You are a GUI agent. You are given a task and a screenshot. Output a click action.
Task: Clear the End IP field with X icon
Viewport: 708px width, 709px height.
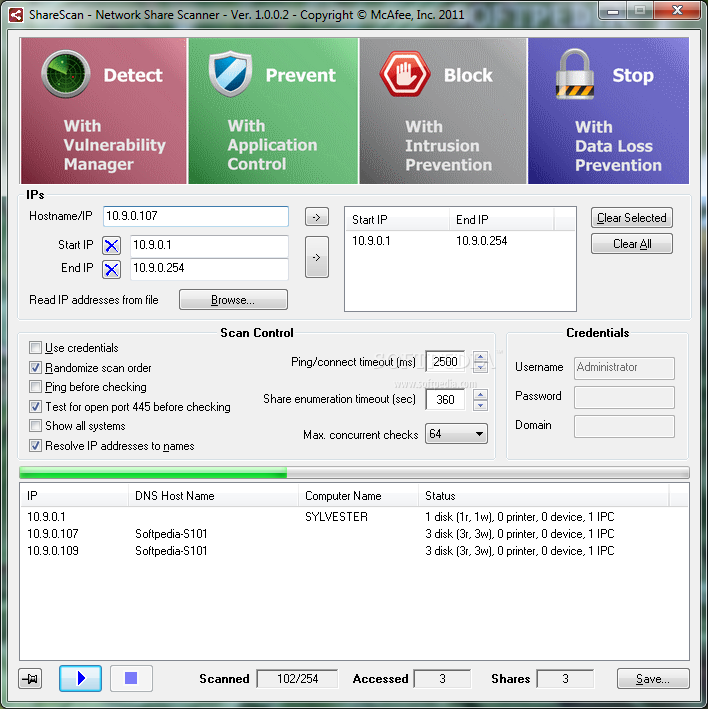click(111, 269)
